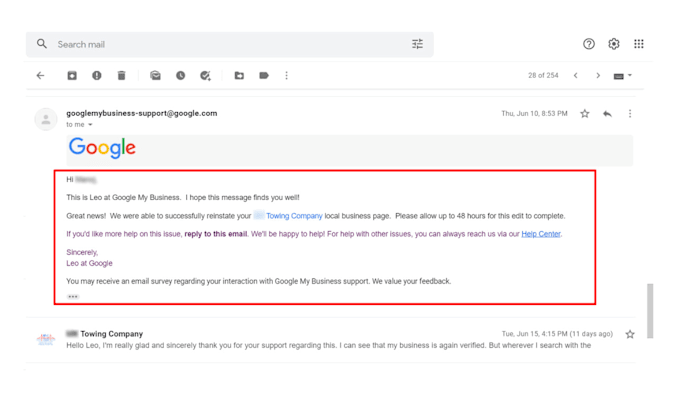Snooze this conversation

(x=180, y=75)
